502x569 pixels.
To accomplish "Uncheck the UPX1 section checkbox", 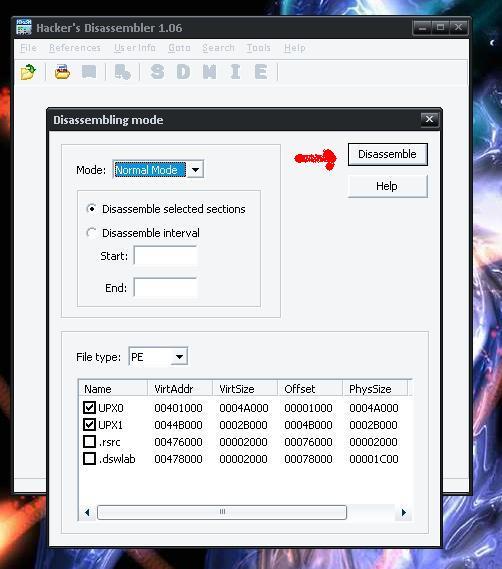I will click(x=89, y=425).
